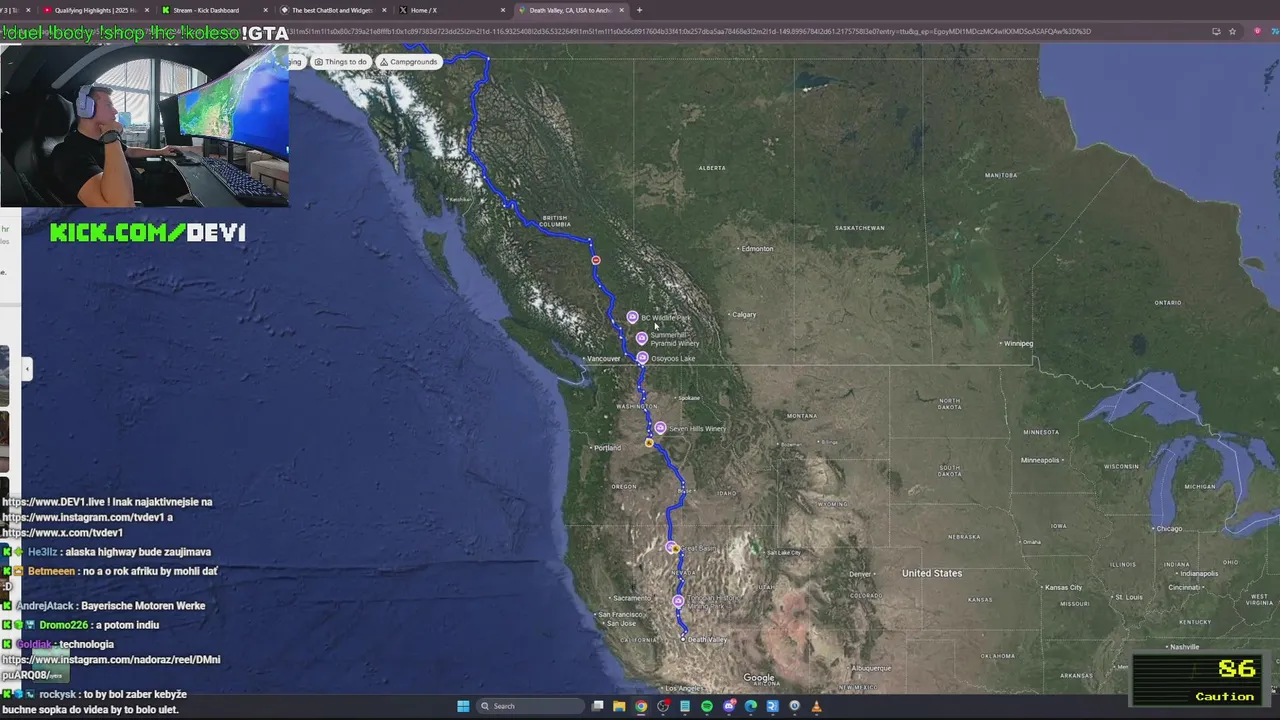Open Task View on the taskbar
This screenshot has width=1280, height=720.
(597, 706)
